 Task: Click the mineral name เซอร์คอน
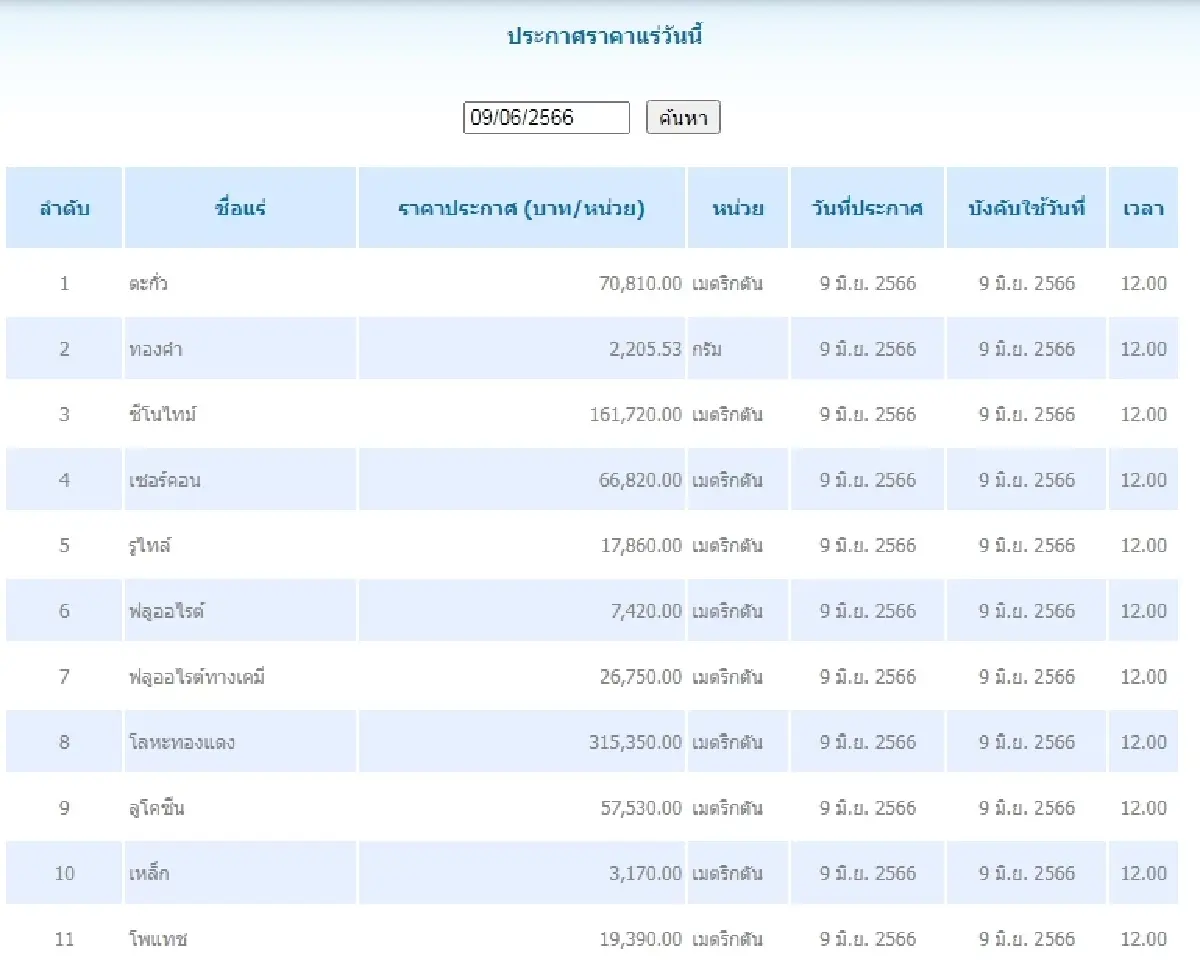point(164,480)
